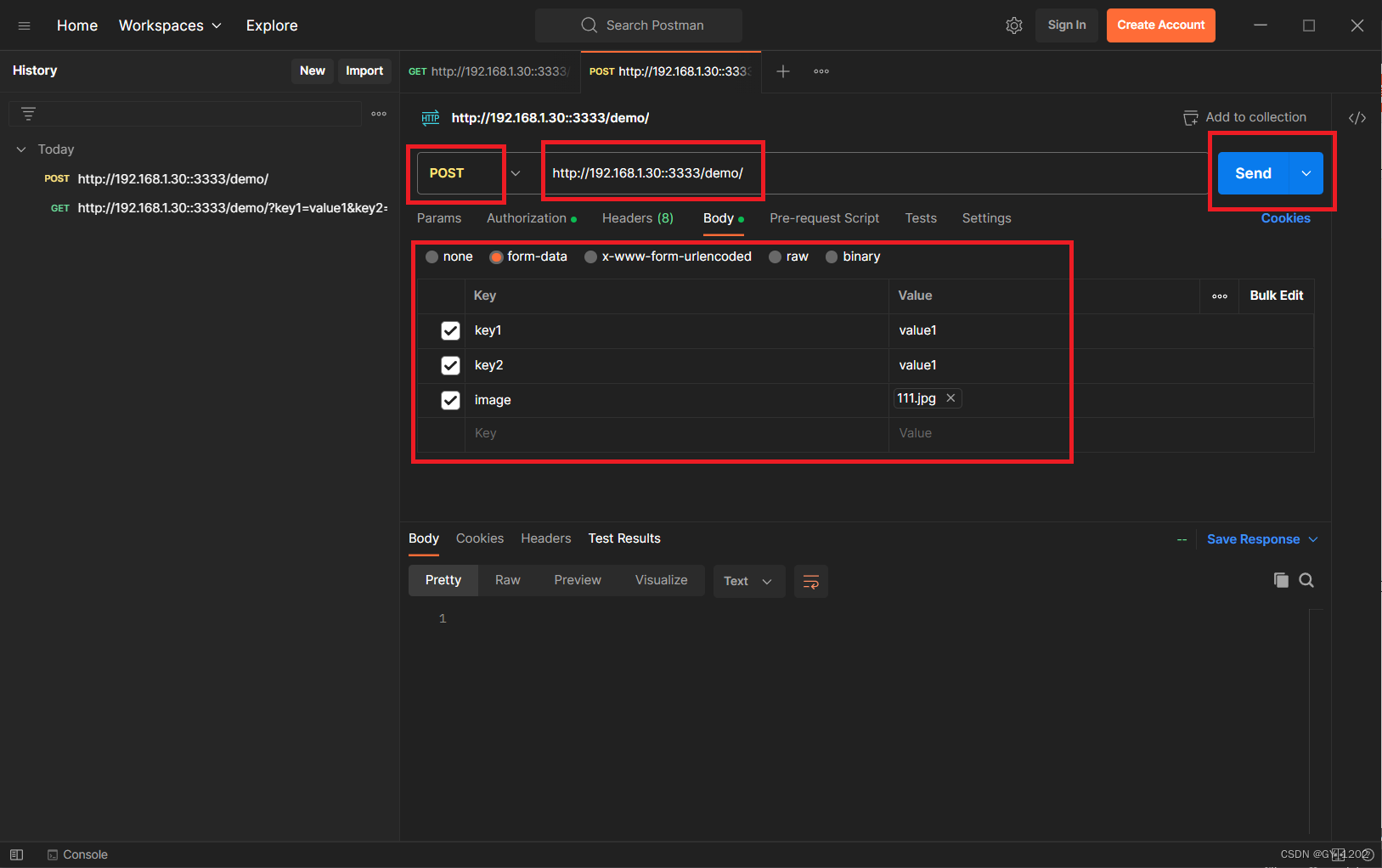
Task: Collapse the Today history group
Action: [21, 149]
